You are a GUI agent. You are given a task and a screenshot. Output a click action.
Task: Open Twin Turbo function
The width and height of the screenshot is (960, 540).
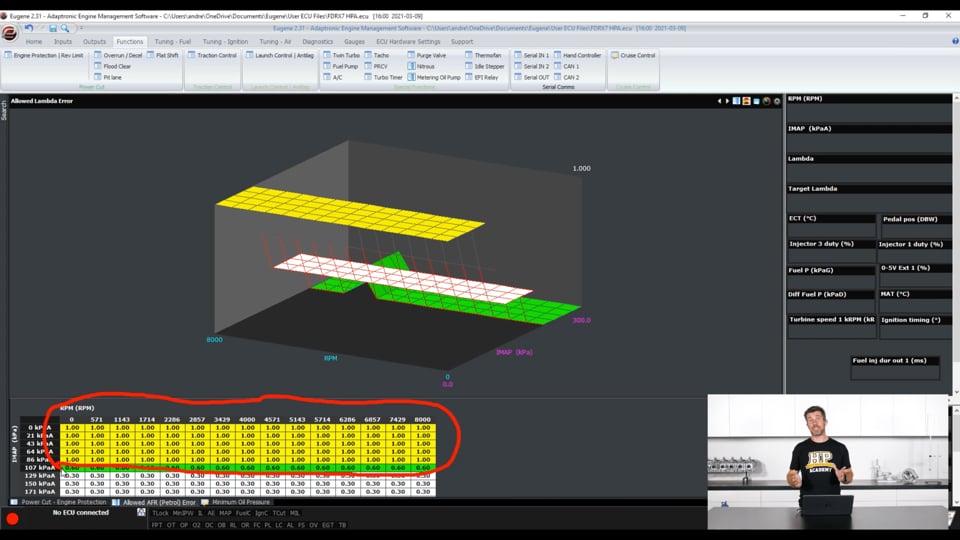(342, 55)
